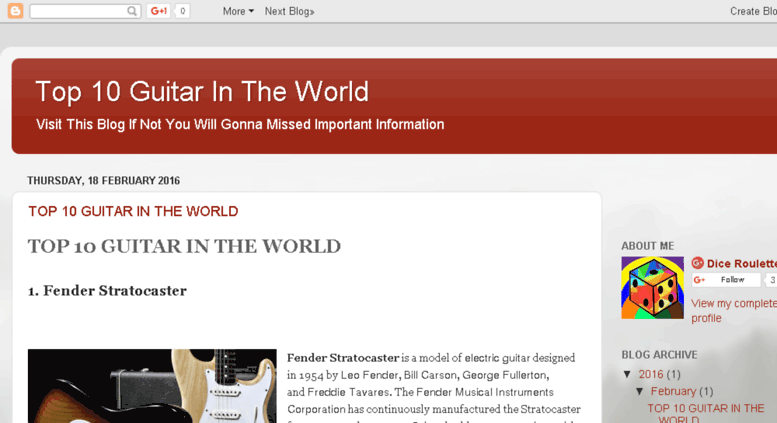
Task: Open blog title Top 10 Guitar In The World
Action: pos(202,92)
